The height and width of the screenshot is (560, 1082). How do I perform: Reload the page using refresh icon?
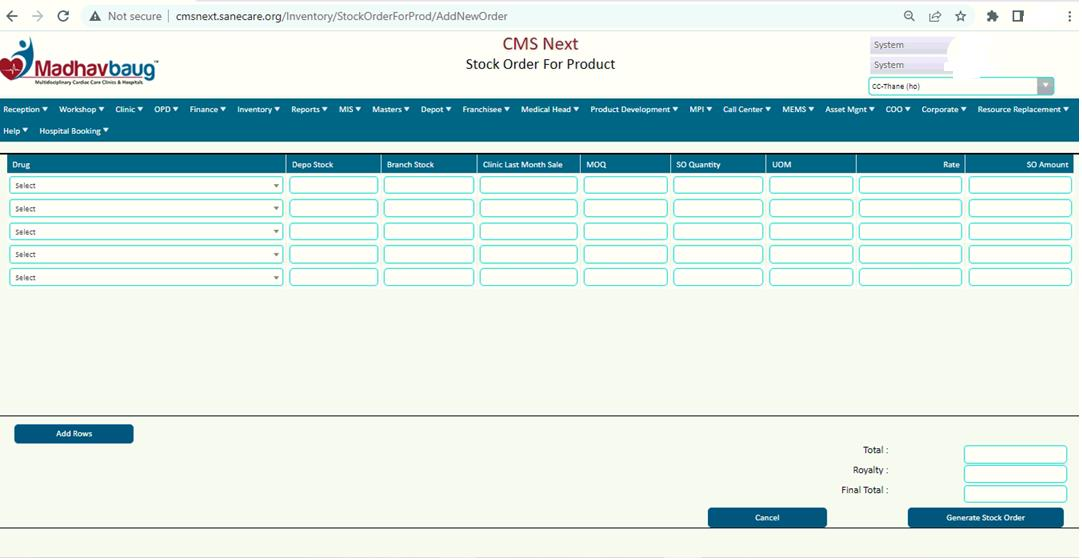tap(63, 16)
